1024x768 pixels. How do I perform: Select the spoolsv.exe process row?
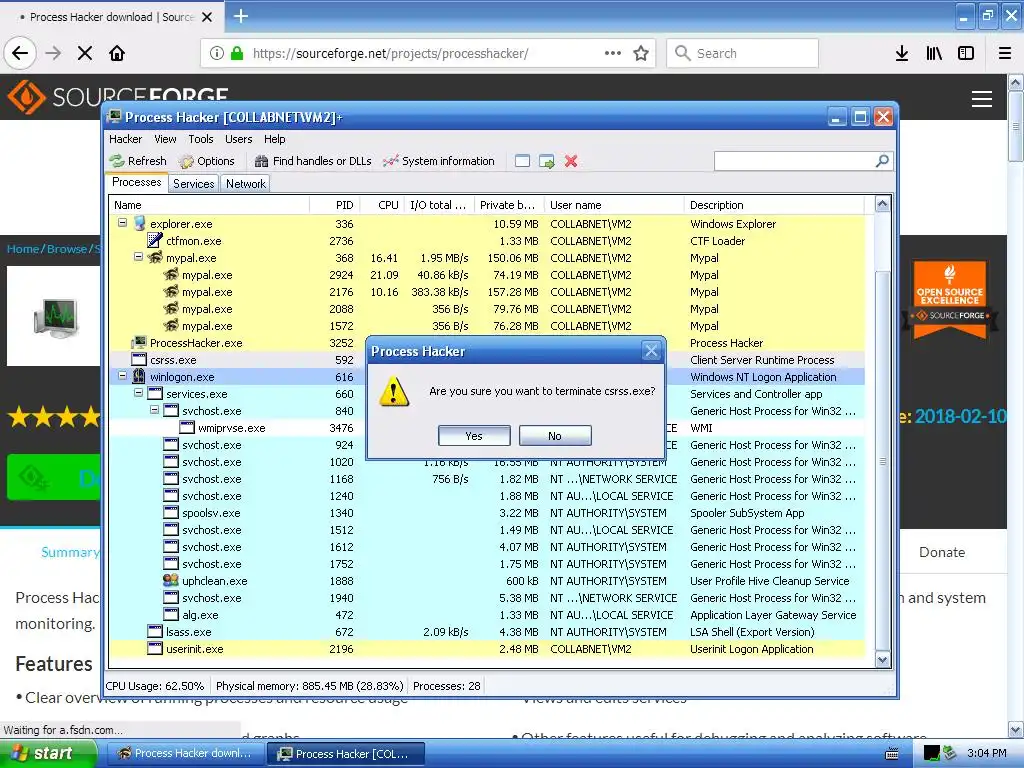[487, 513]
